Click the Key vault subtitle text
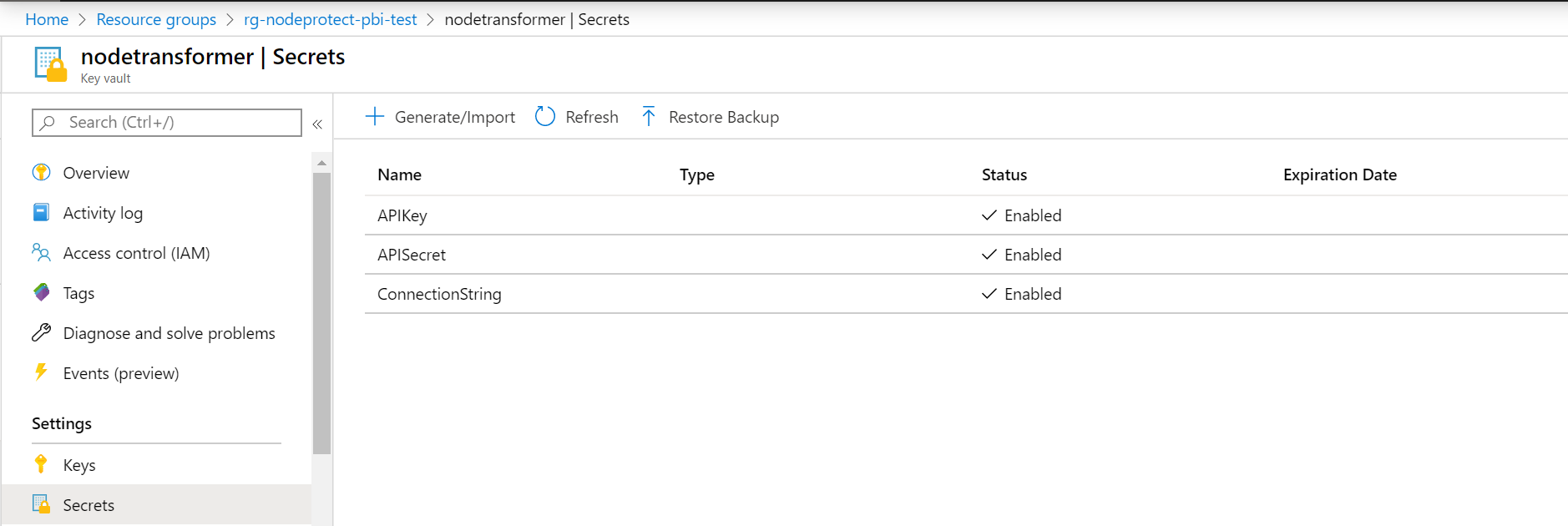The height and width of the screenshot is (526, 1568). 105,78
